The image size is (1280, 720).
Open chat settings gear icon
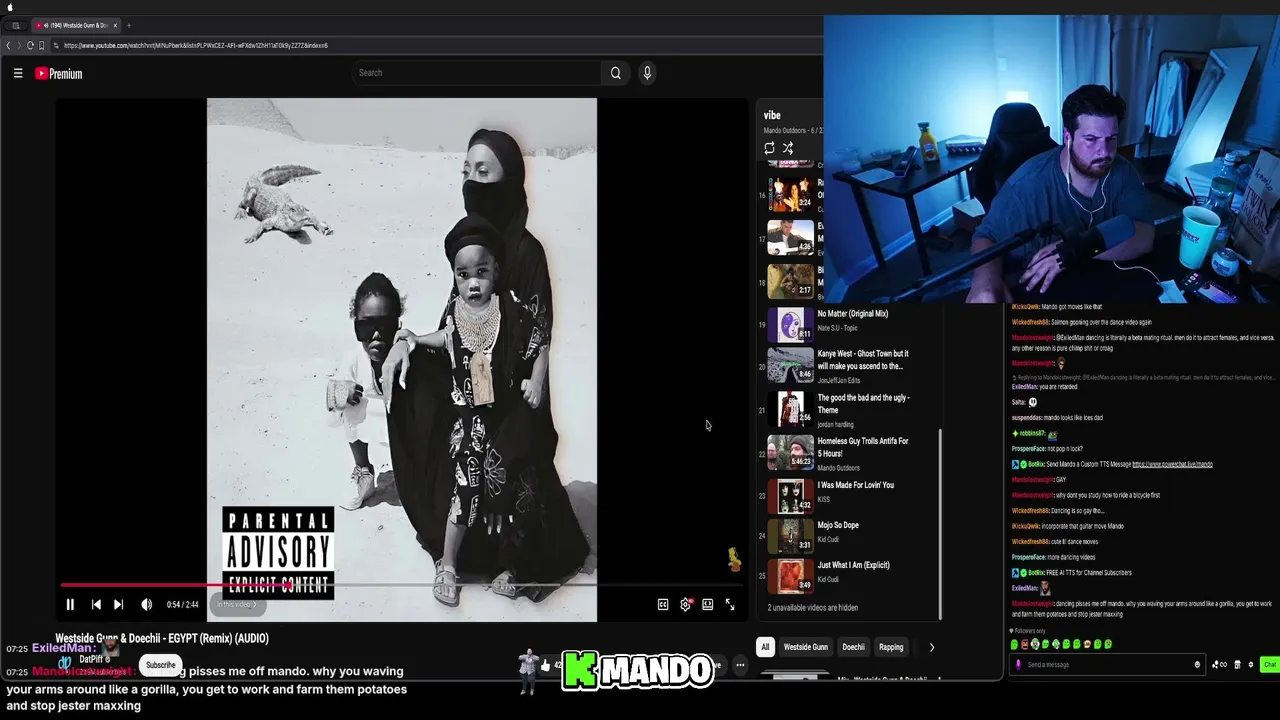tap(1251, 664)
